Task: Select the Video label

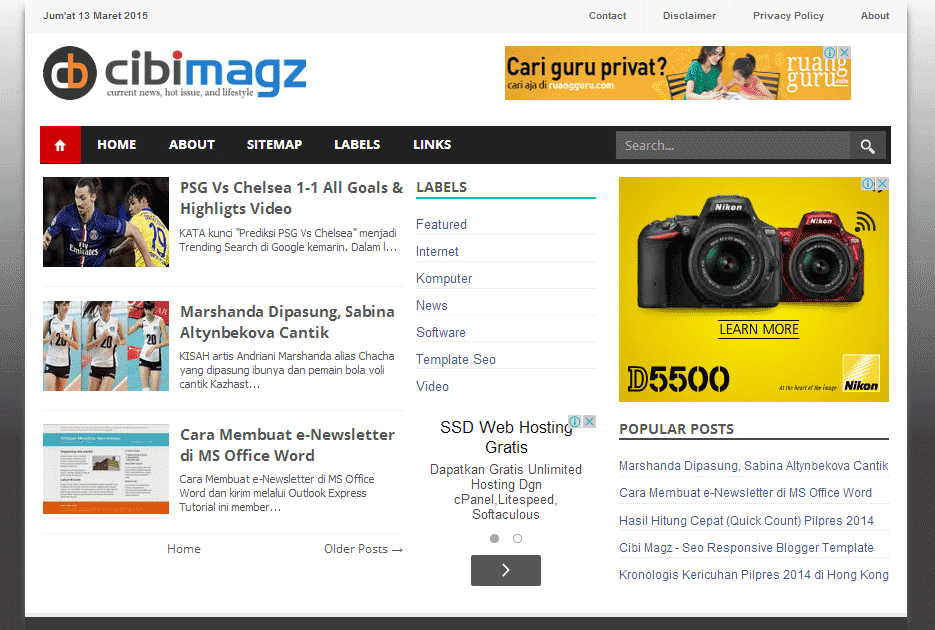Action: pos(432,386)
